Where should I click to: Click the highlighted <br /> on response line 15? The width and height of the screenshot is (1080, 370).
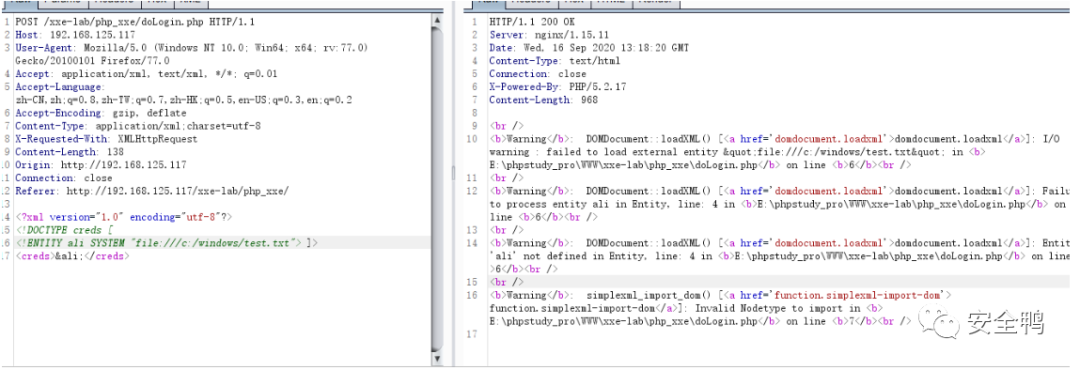[506, 282]
